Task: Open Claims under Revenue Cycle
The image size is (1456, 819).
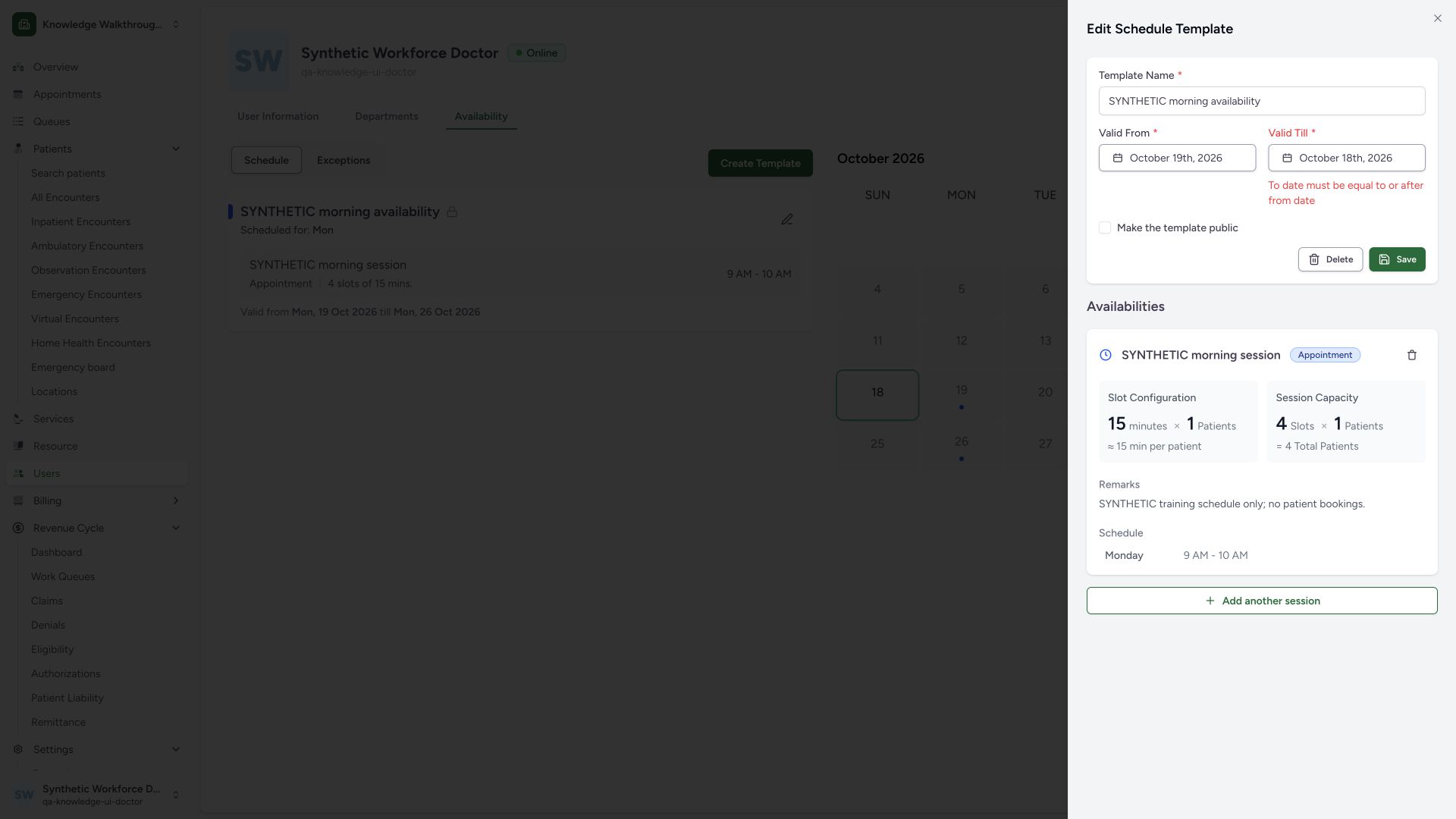Action: click(x=47, y=601)
